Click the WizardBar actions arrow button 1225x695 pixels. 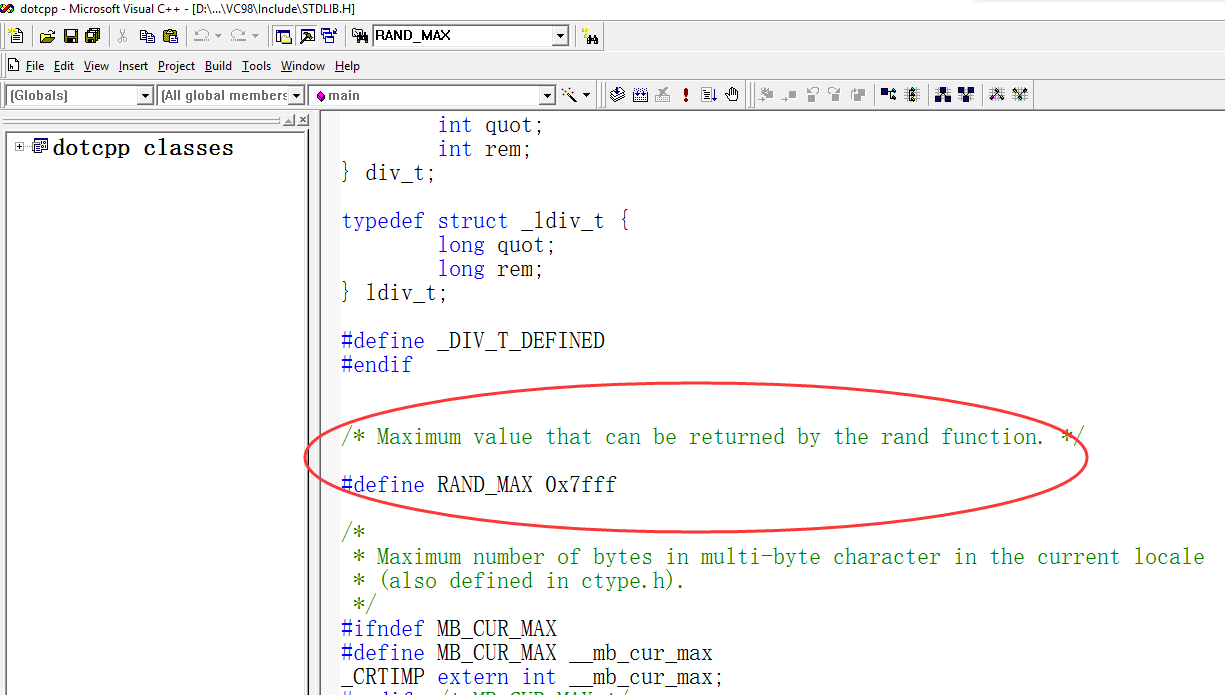click(586, 96)
